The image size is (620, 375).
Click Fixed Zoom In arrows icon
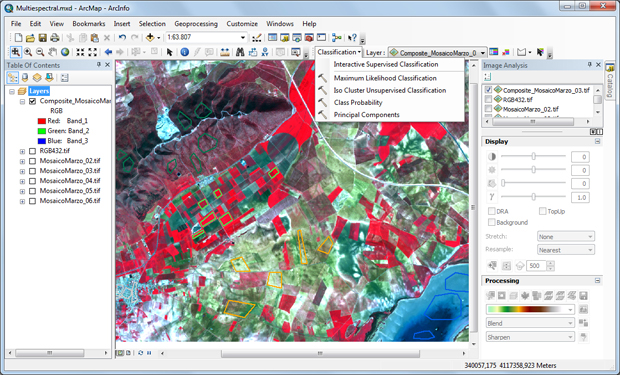(80, 52)
